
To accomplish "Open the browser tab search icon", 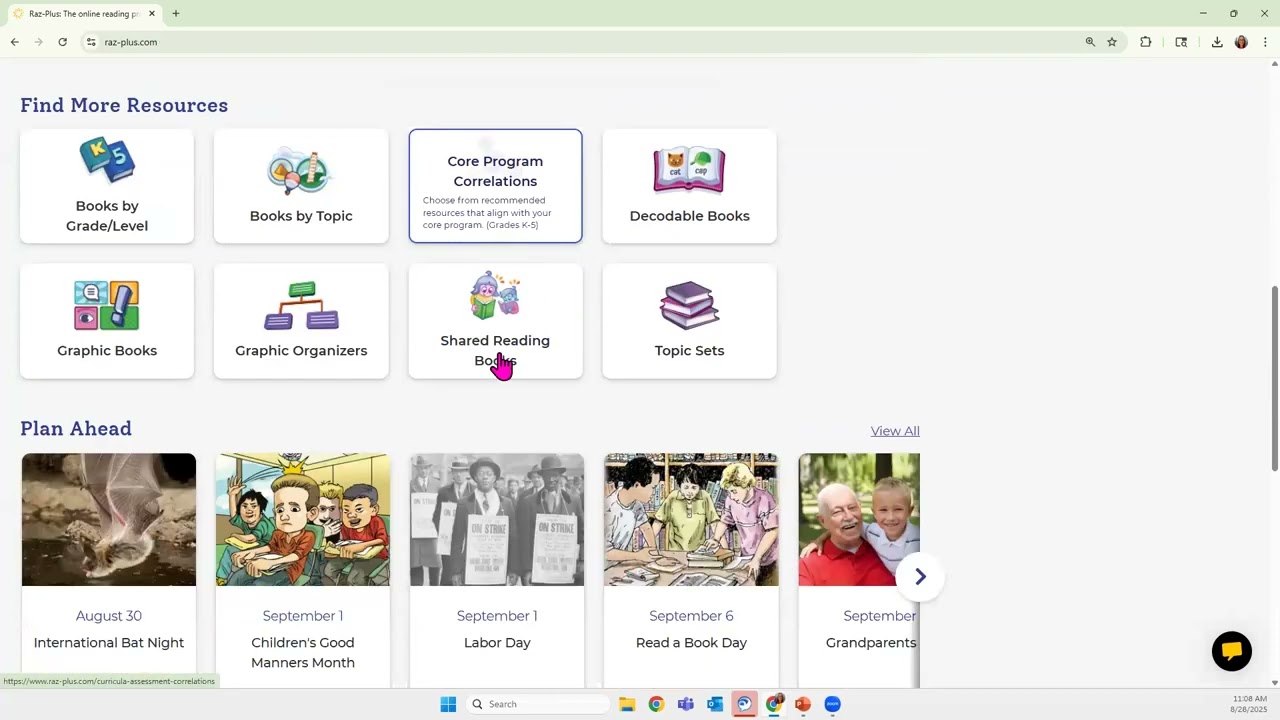I will pyautogui.click(x=1181, y=42).
